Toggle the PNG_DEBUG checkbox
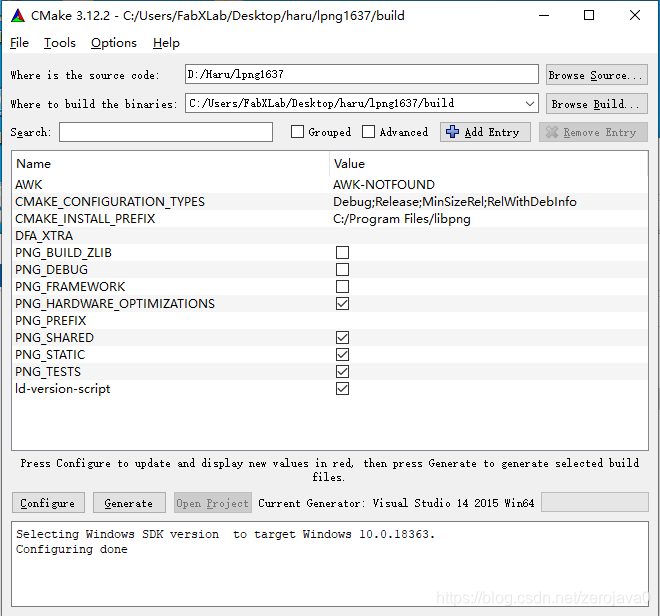The image size is (660, 616). pos(342,269)
